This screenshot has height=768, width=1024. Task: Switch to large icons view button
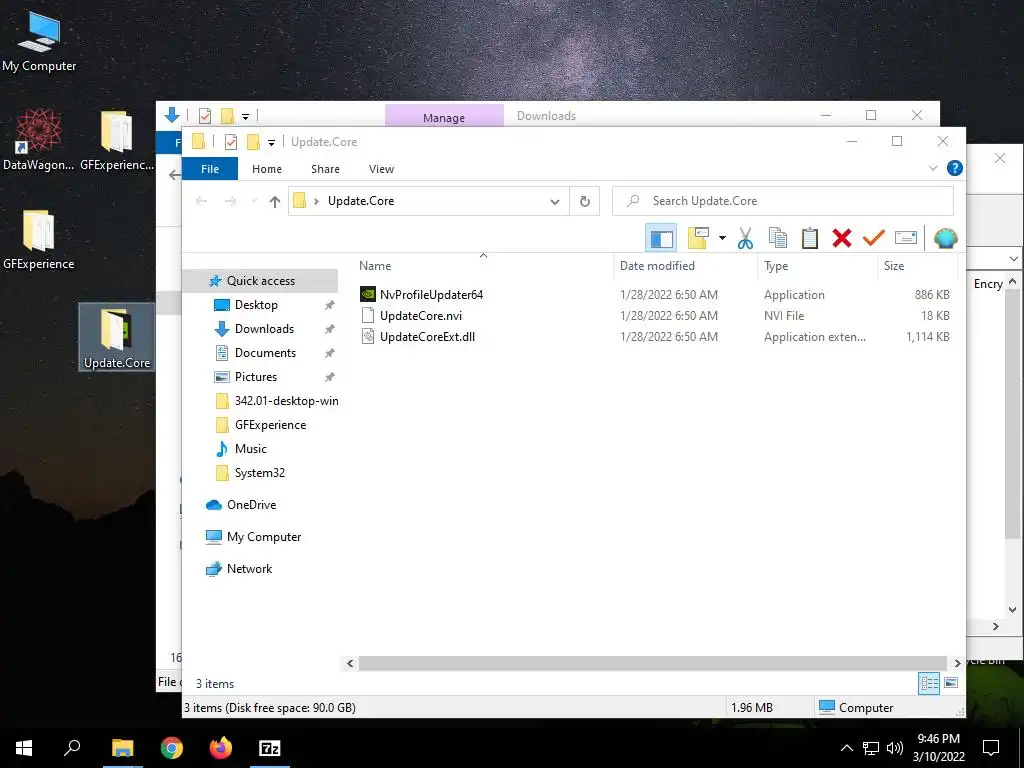coord(951,683)
